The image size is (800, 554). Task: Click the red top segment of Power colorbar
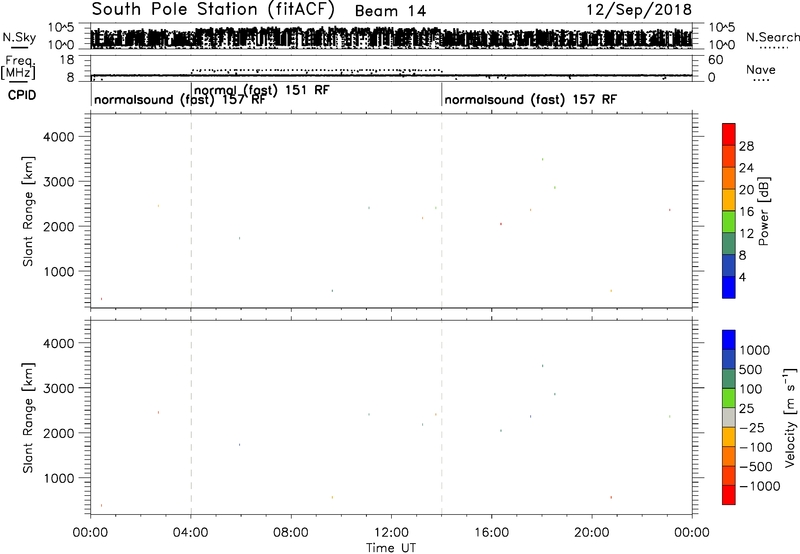coord(729,134)
